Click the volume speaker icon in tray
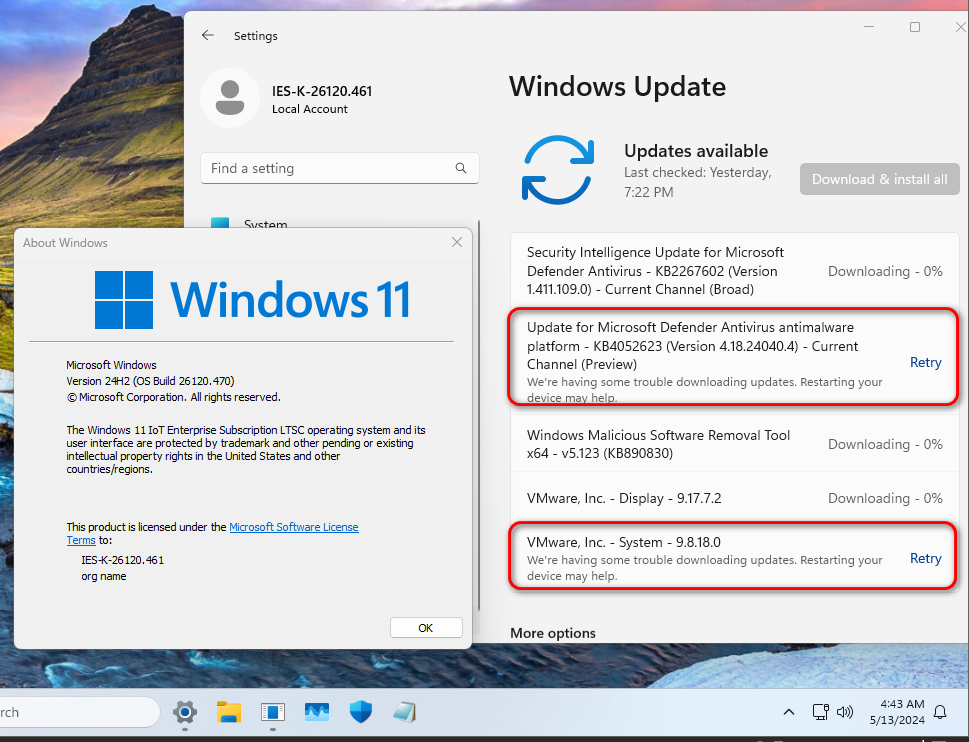 click(x=844, y=712)
